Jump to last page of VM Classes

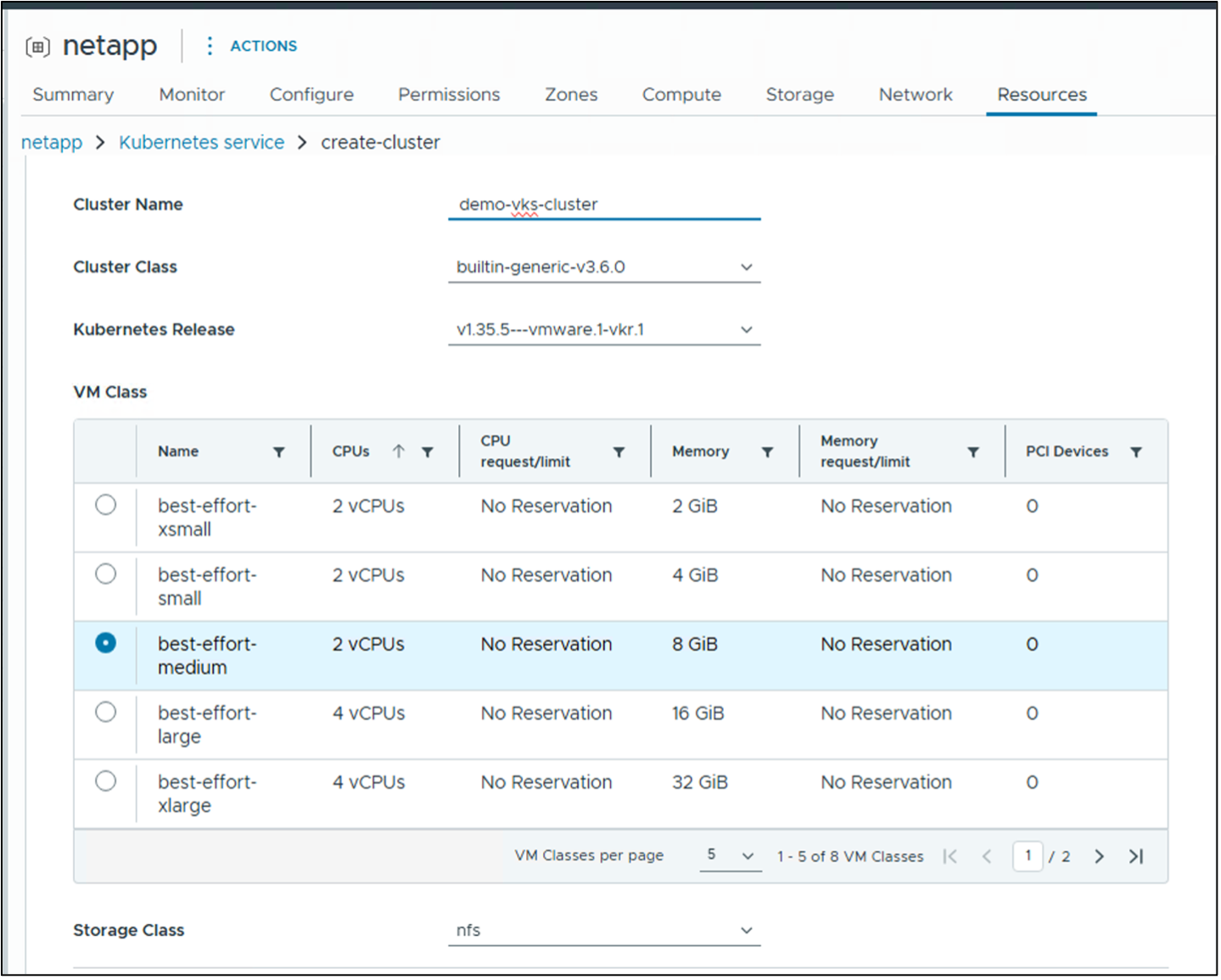tap(1136, 857)
